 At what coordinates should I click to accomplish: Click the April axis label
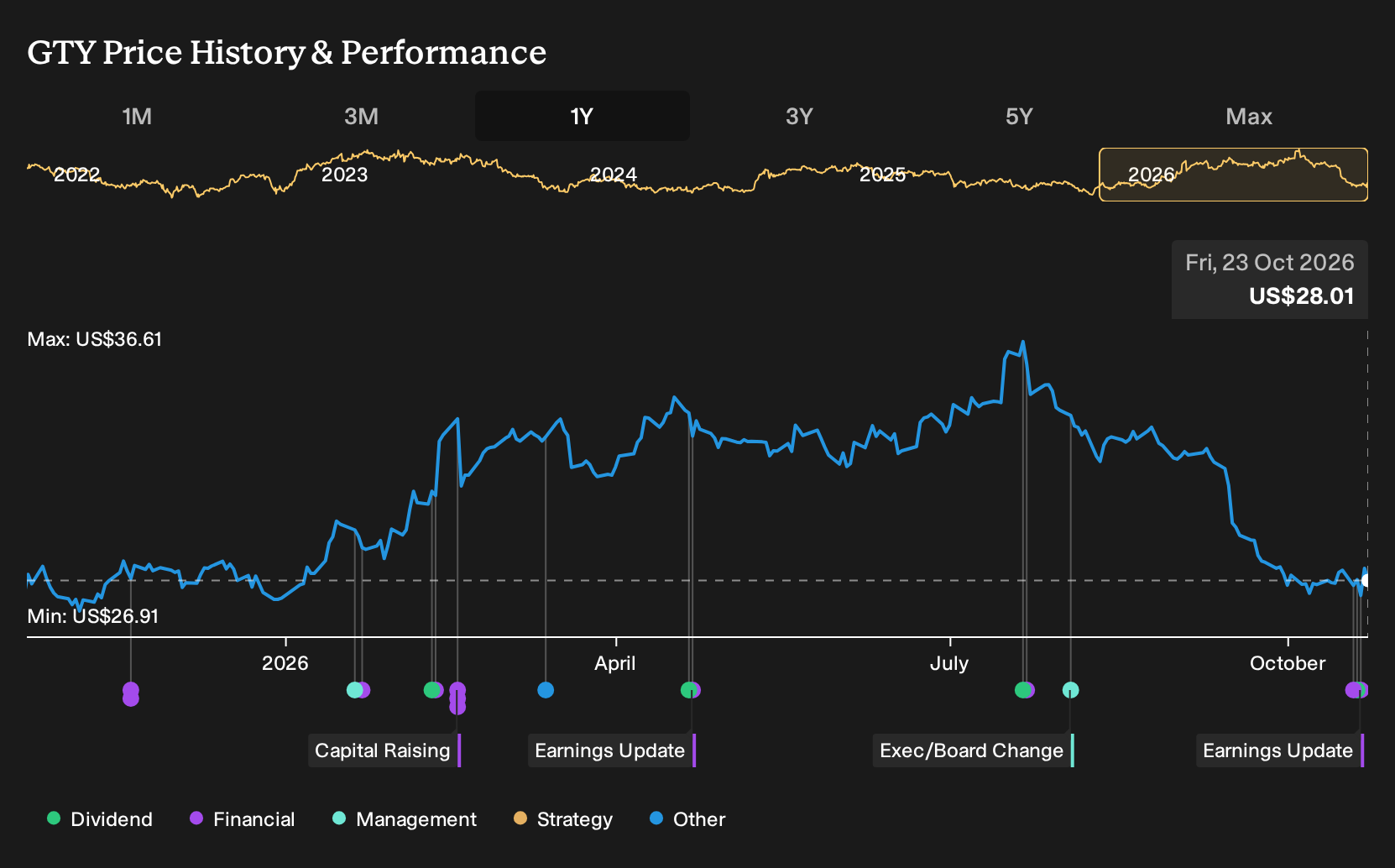pyautogui.click(x=615, y=663)
